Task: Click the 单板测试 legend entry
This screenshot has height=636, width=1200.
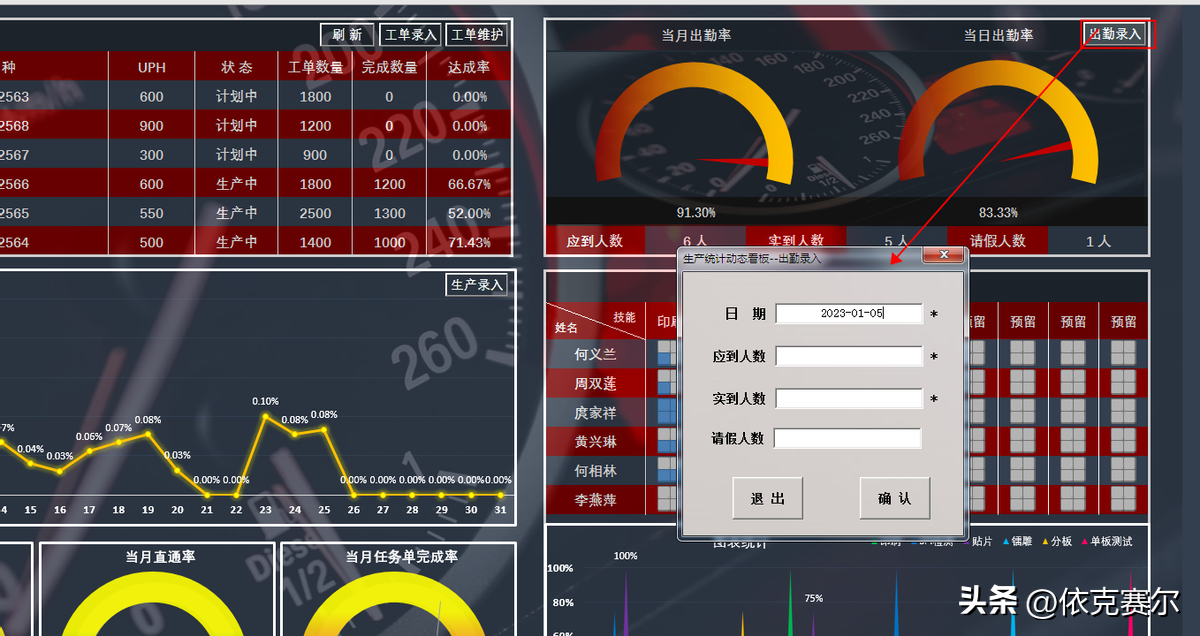Action: click(x=1106, y=541)
